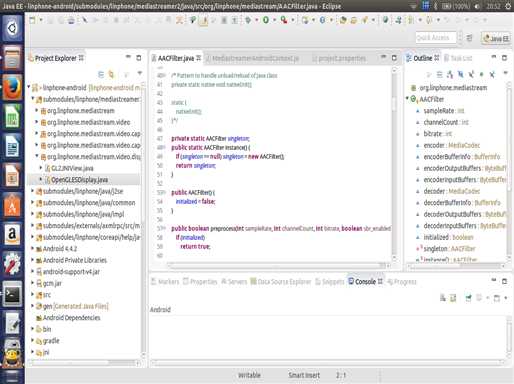Viewport: 514px width, 384px height.
Task: Click the Java EE perspective button
Action: (x=496, y=38)
